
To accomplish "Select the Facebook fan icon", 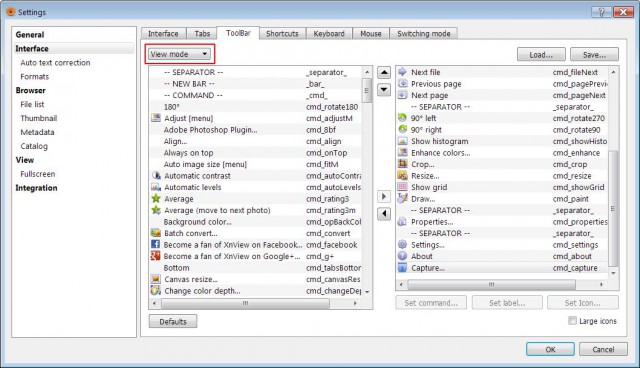I will pos(156,244).
